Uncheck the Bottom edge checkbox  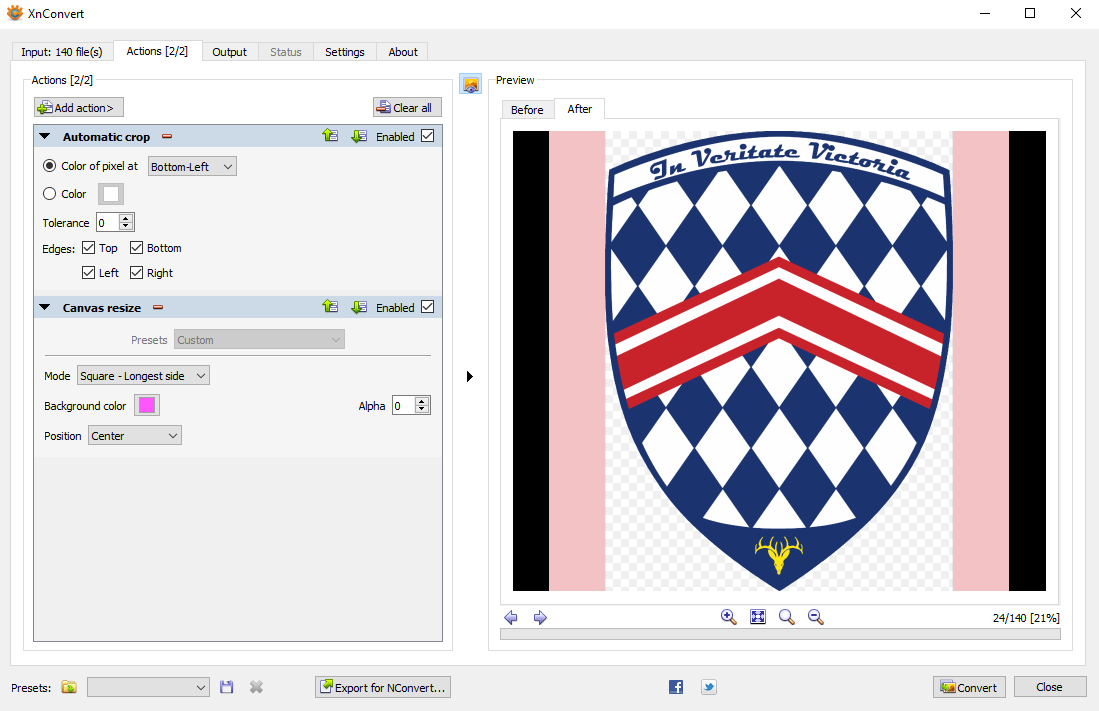(137, 248)
